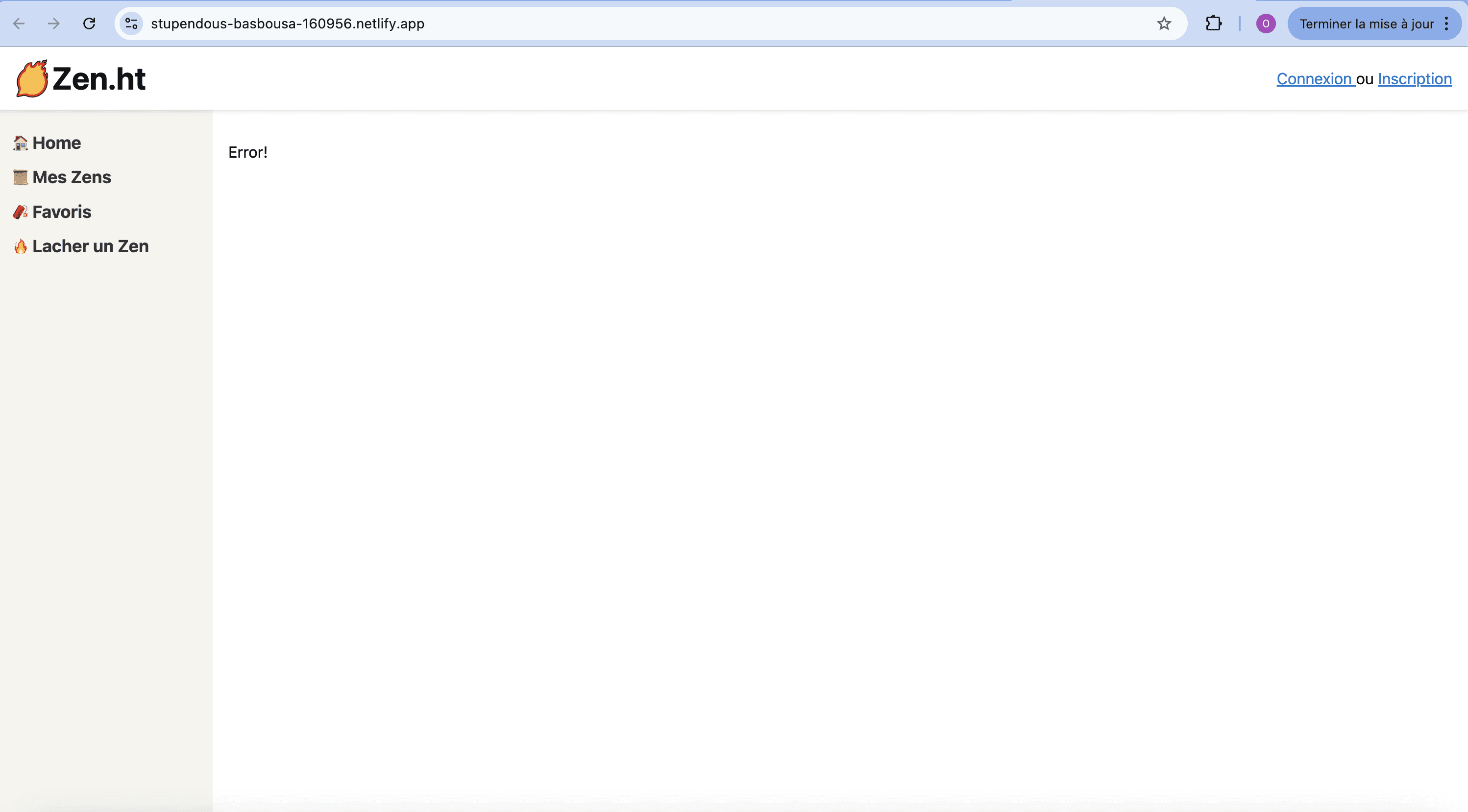Open the Home menu item
The width and height of the screenshot is (1468, 812).
point(56,143)
